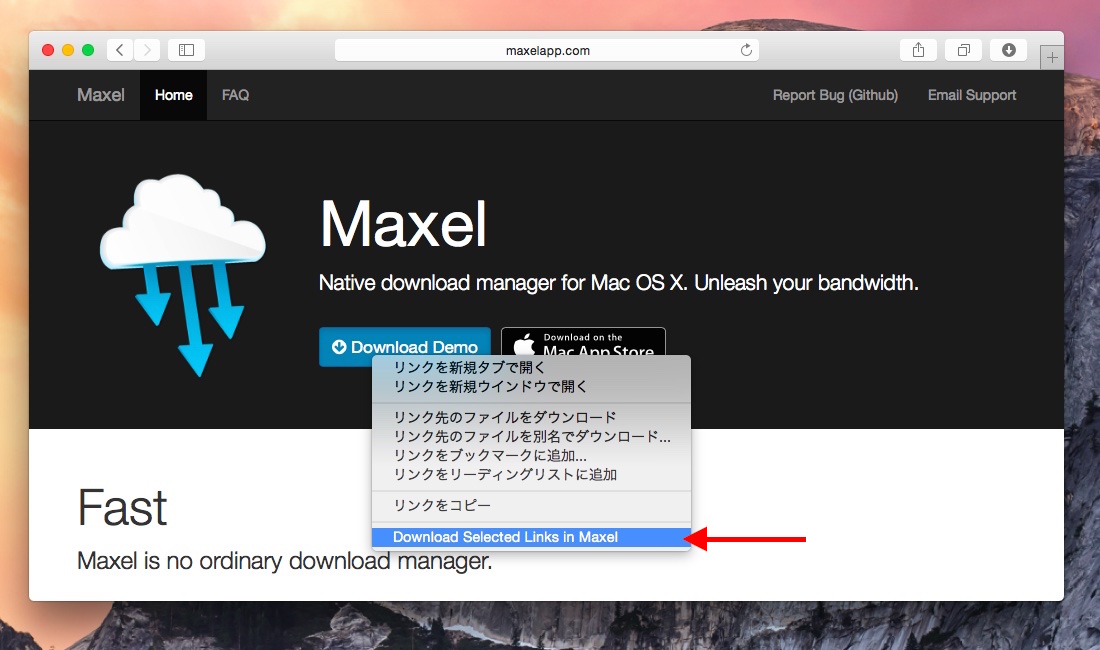This screenshot has width=1100, height=650.
Task: Click the Maxel cloud logo image
Action: coord(183,275)
